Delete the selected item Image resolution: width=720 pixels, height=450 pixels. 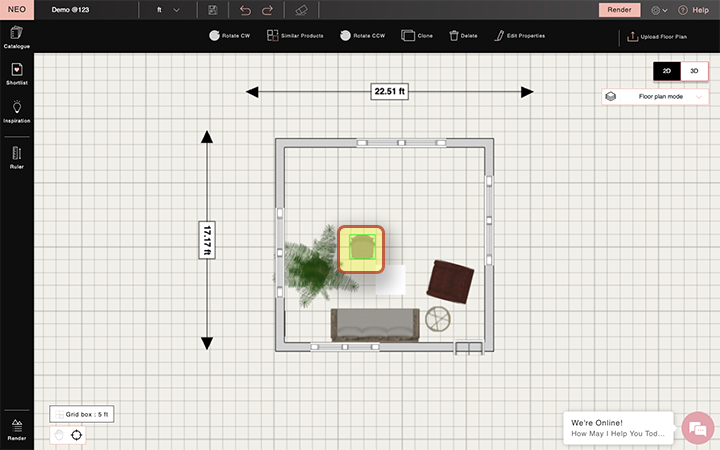click(x=463, y=35)
